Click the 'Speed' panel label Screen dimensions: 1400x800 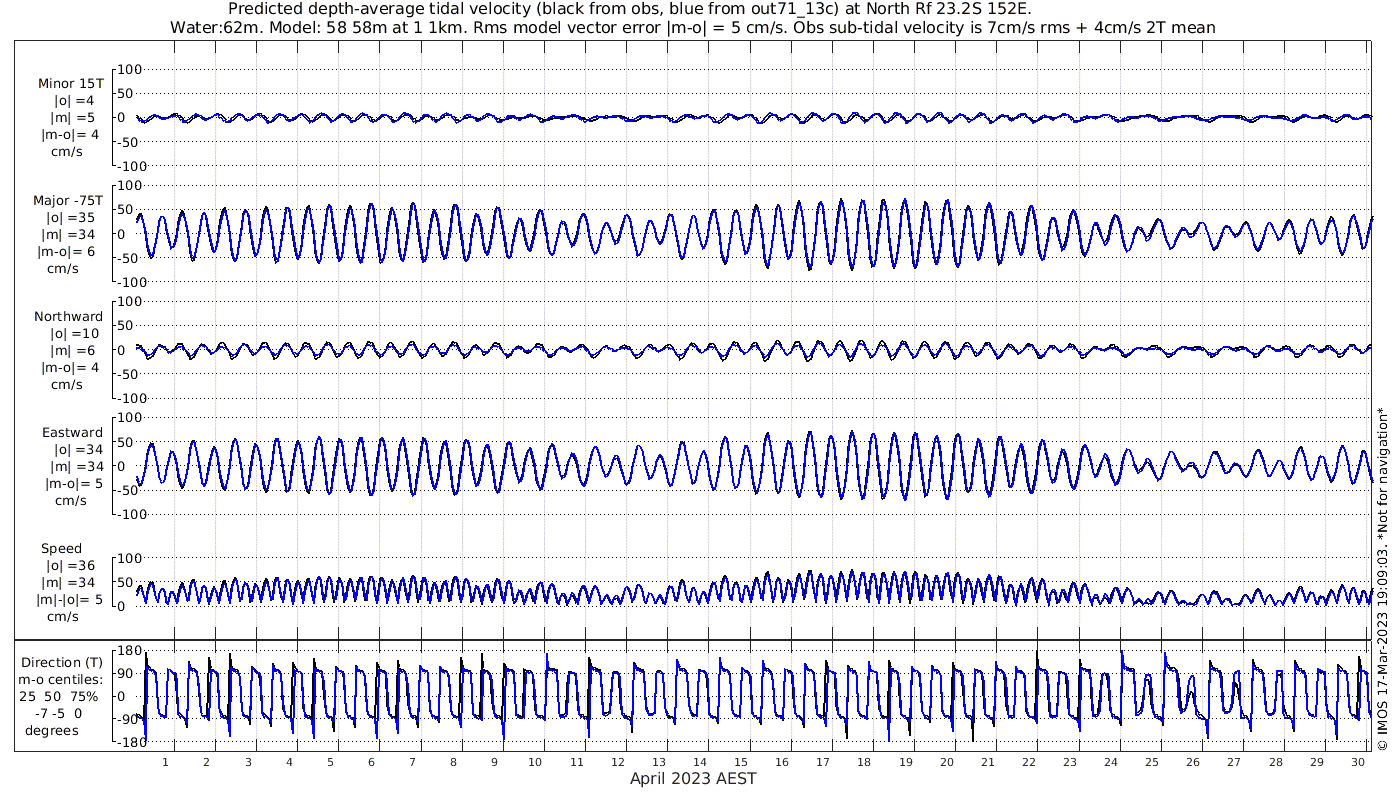(x=61, y=549)
